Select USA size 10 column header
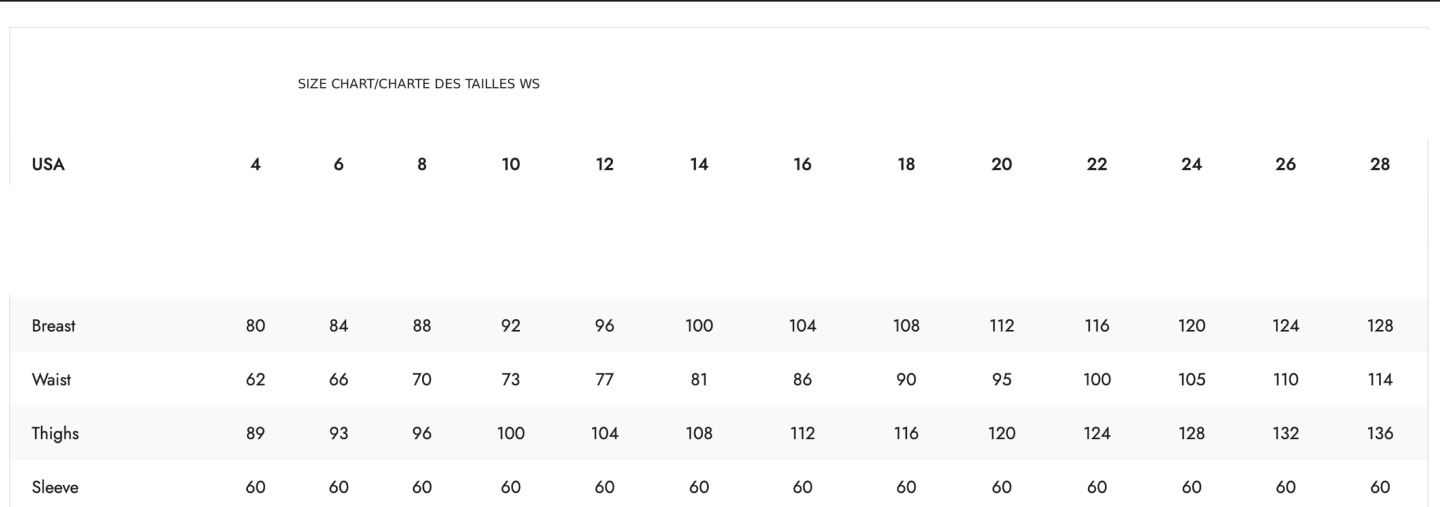This screenshot has width=1440, height=507. 511,165
